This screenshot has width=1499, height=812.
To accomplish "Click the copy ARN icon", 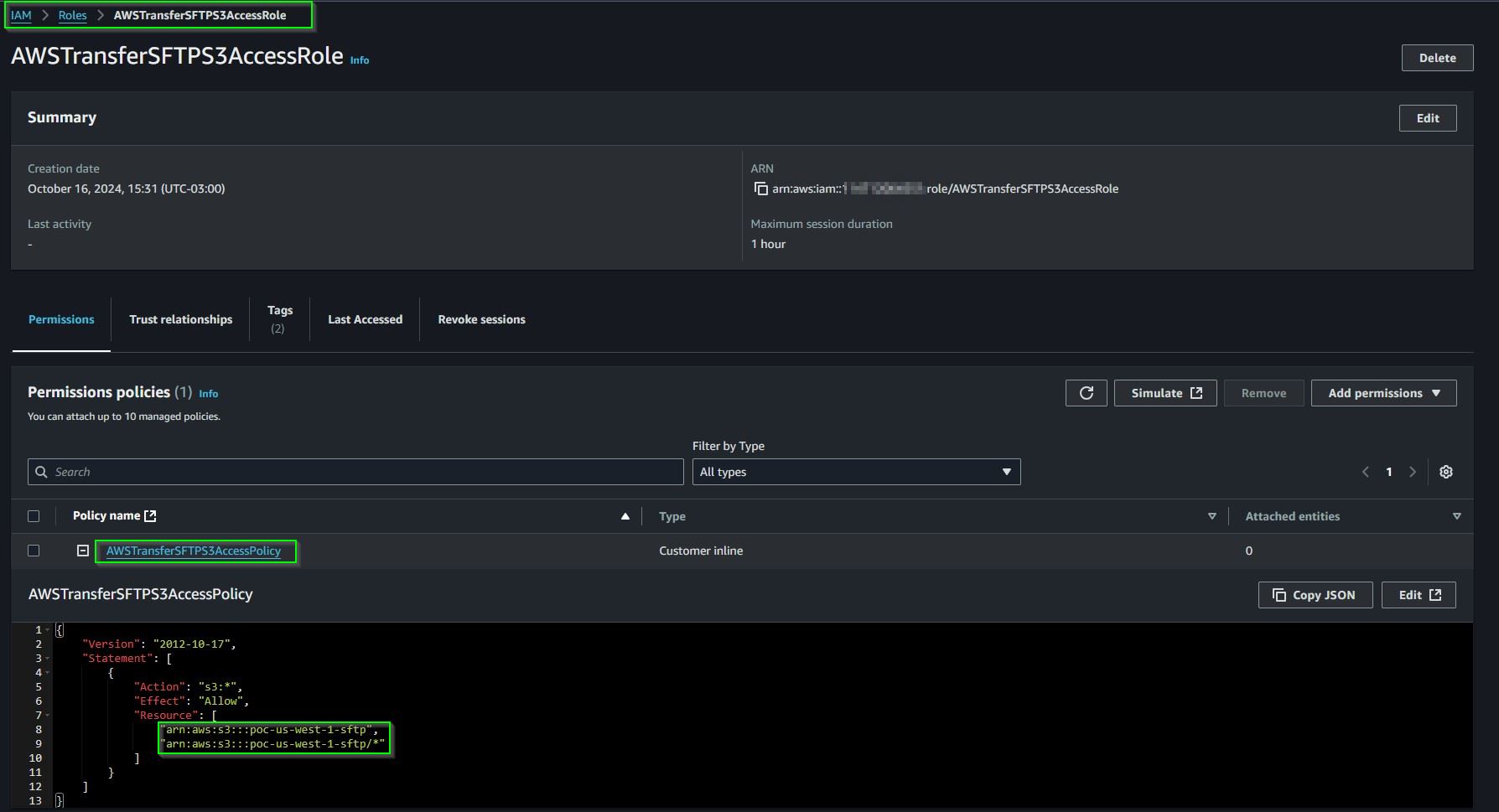I will (760, 189).
